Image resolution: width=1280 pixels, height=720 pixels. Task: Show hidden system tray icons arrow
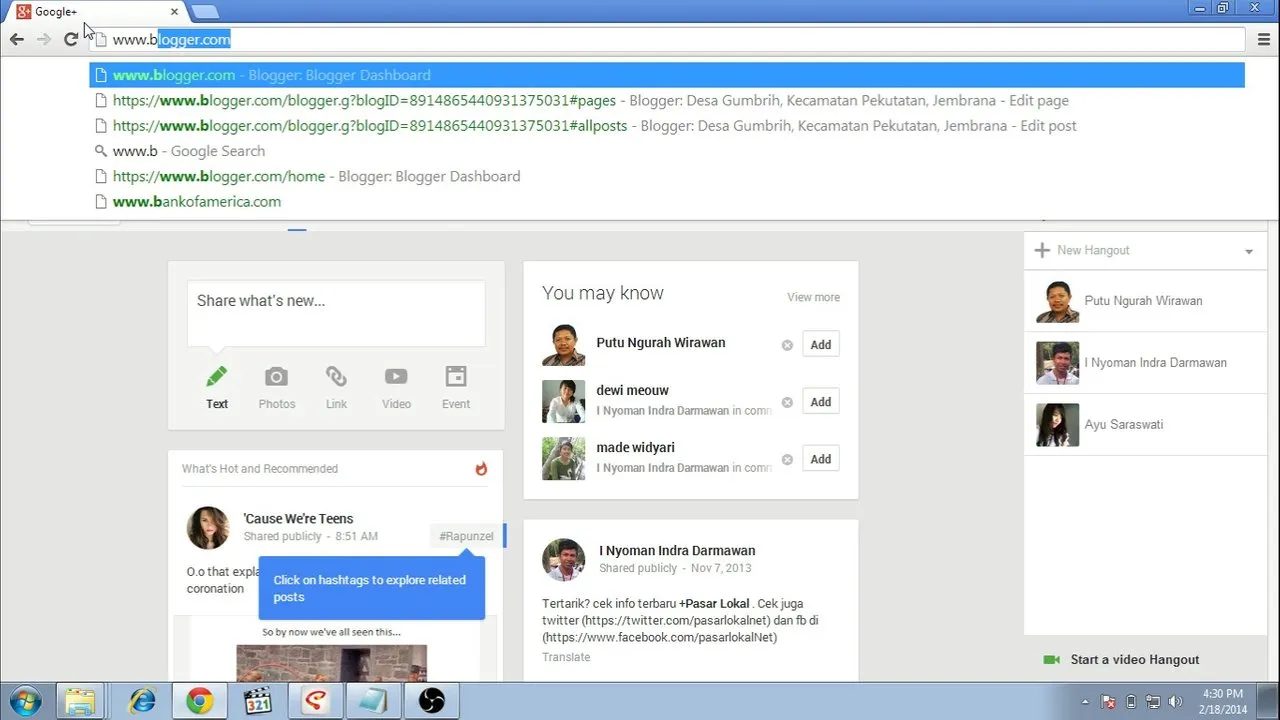coord(1086,702)
